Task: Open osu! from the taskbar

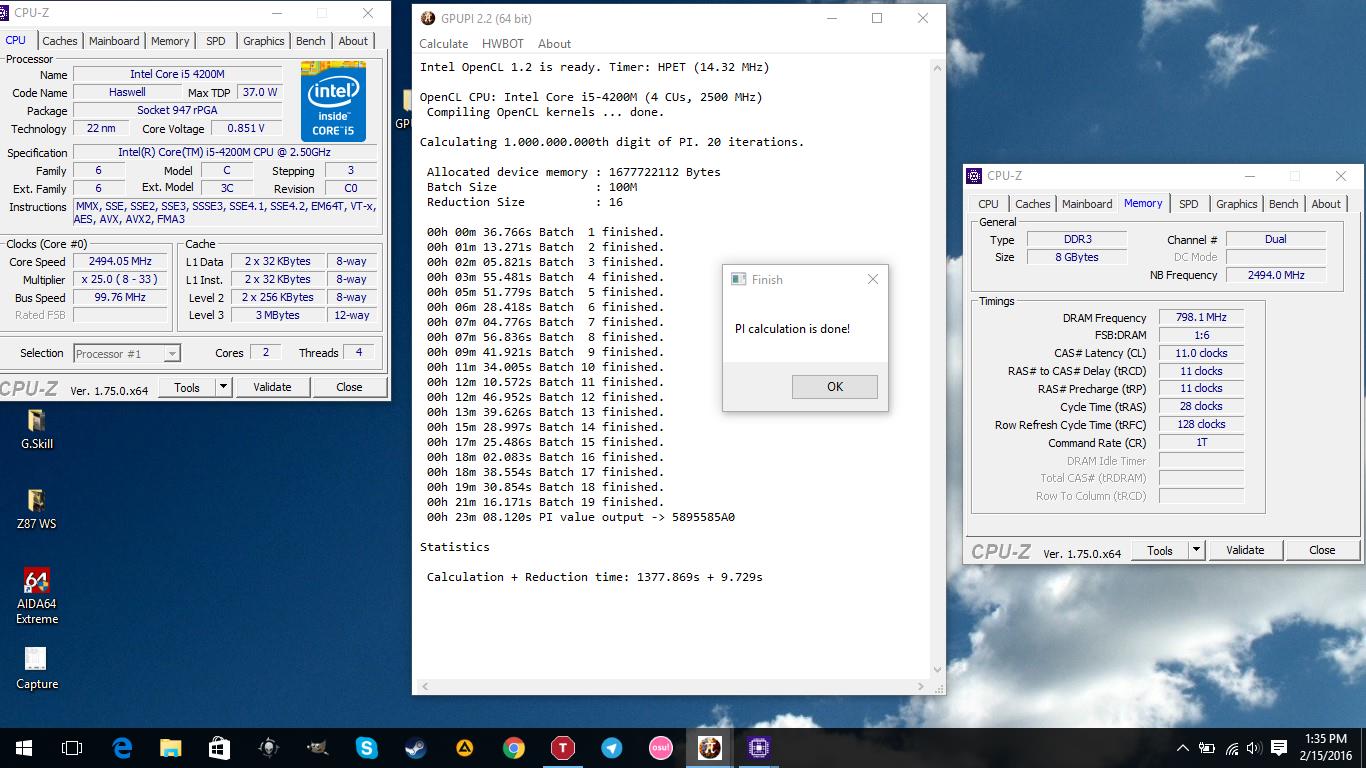Action: click(x=661, y=748)
